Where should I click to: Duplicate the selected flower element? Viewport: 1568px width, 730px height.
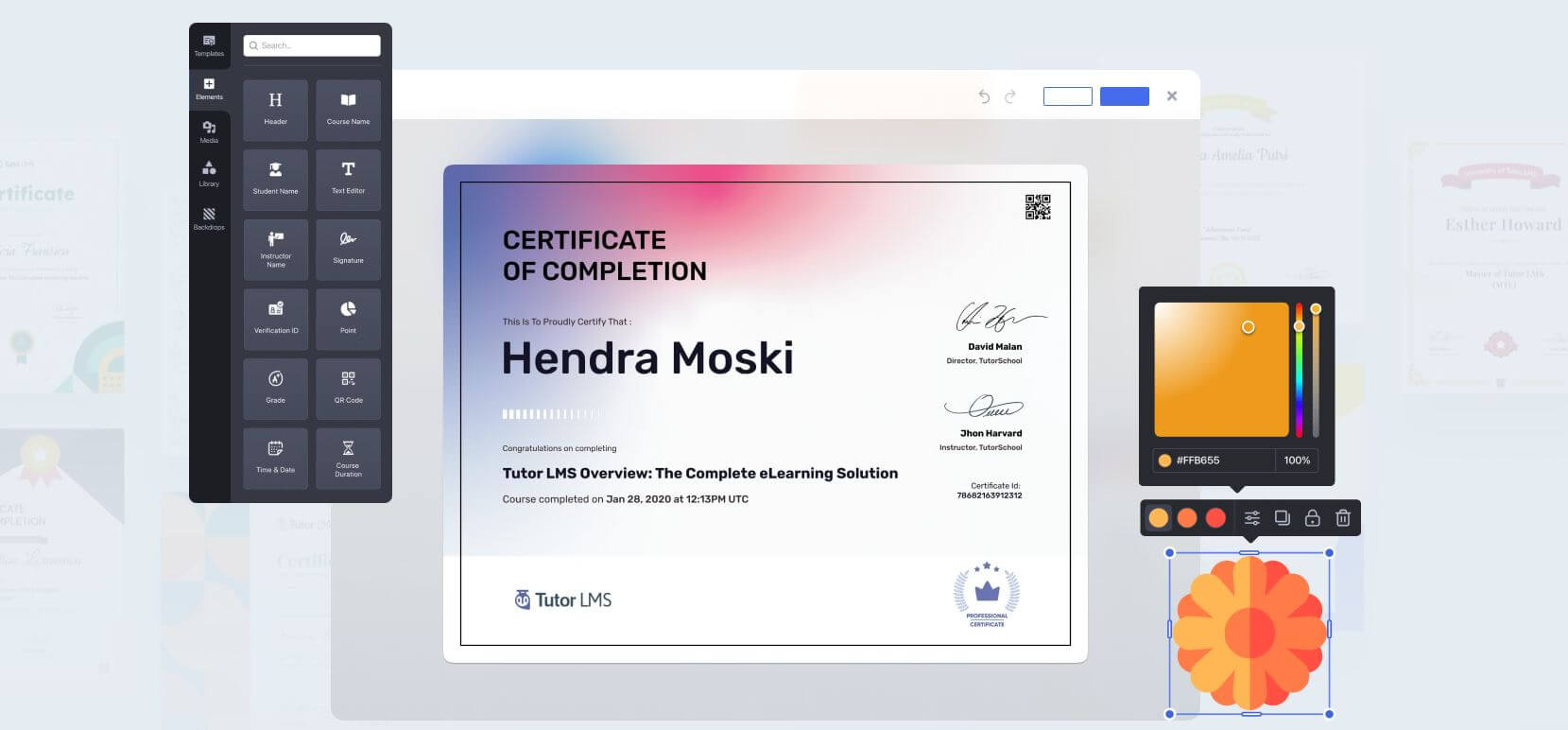pyautogui.click(x=1283, y=517)
